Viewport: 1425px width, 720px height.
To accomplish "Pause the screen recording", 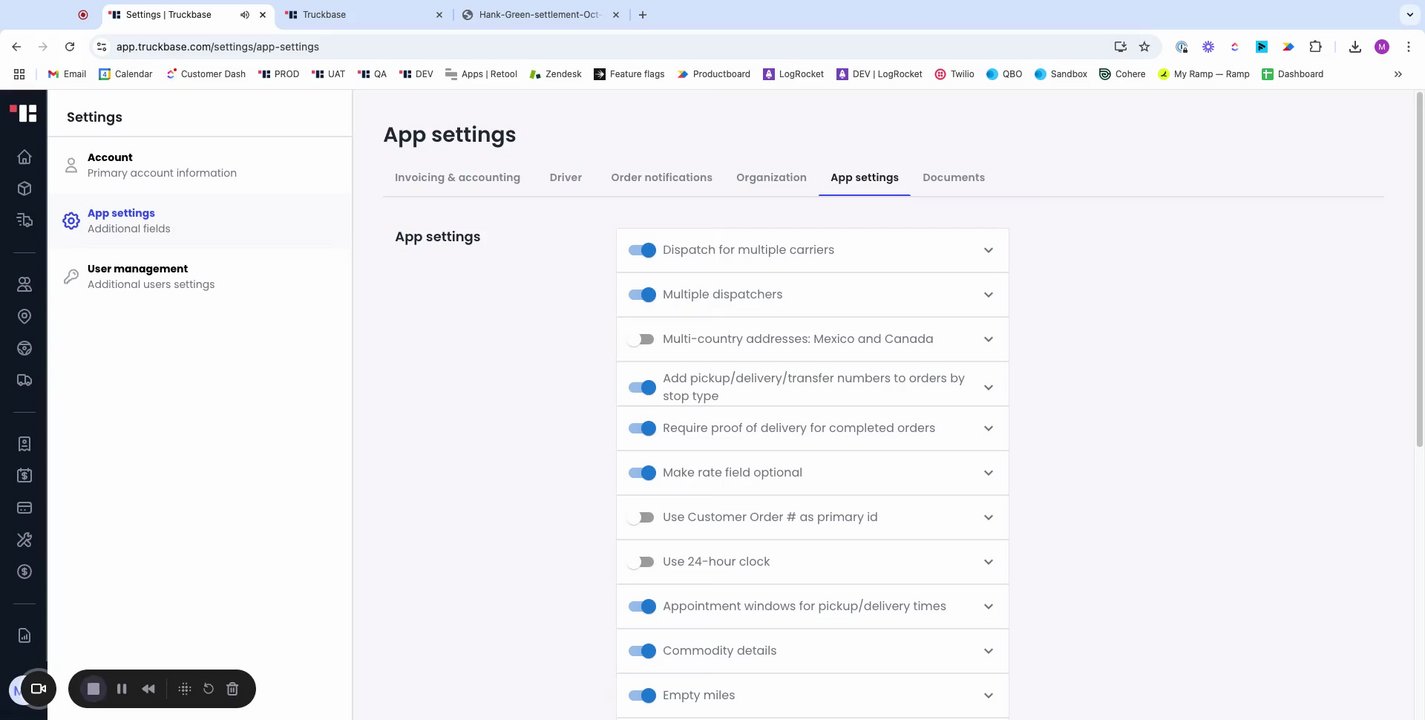I will point(122,689).
